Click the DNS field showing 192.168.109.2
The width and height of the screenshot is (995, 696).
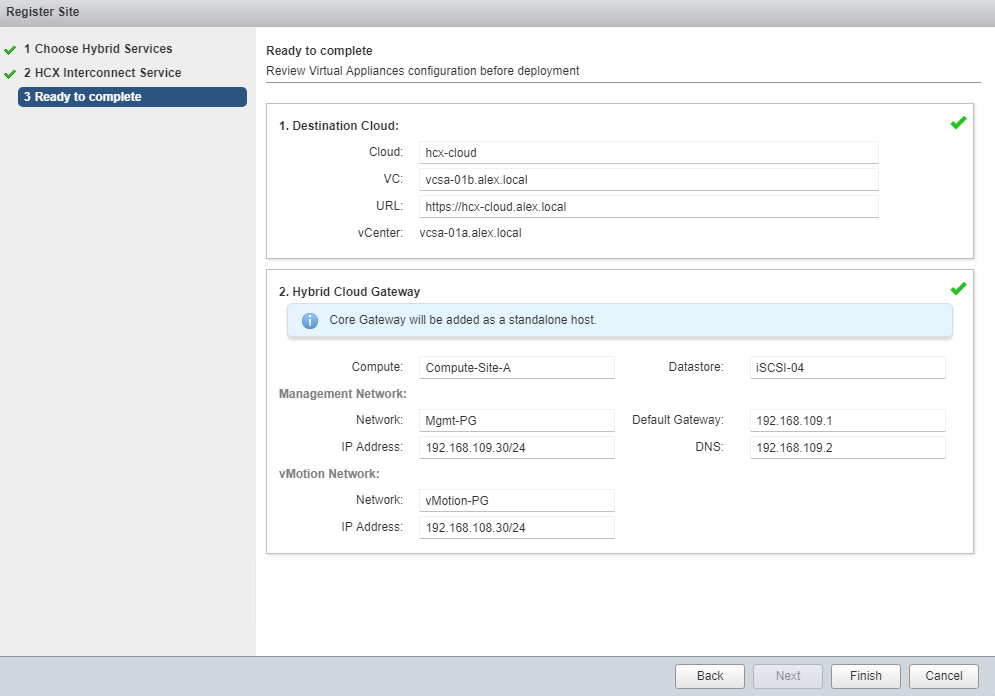847,448
